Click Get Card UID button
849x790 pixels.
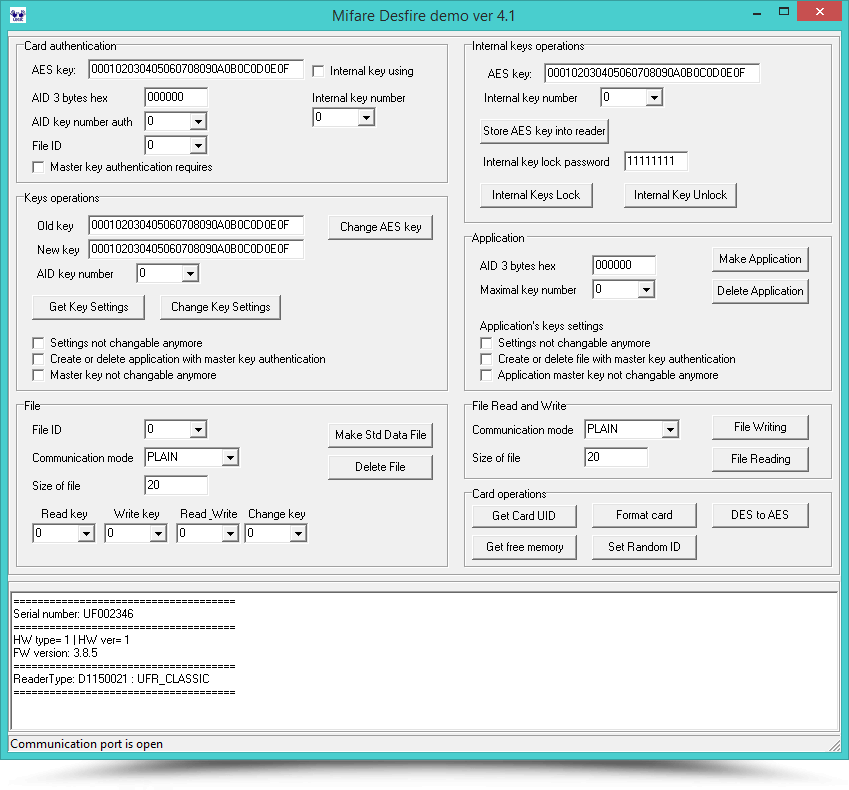(x=524, y=516)
